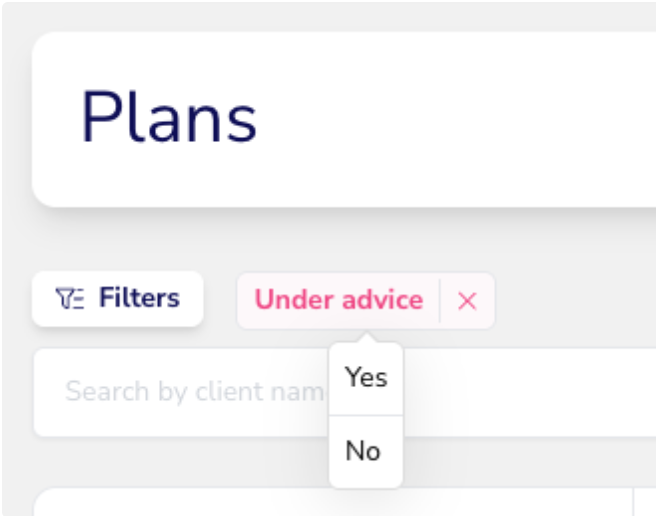Collapse options by clicking Under advice chip
656x516 pixels.
pos(339,301)
